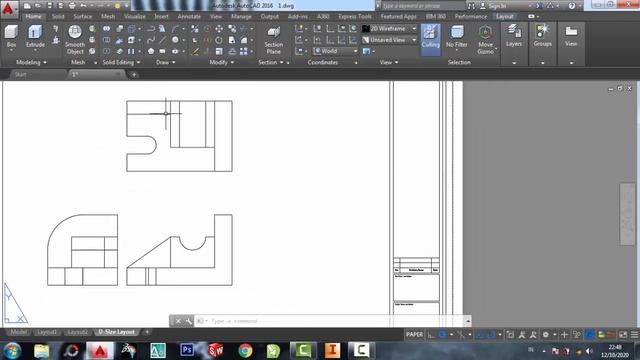The height and width of the screenshot is (360, 640).
Task: Switch to the Layout1 tab
Action: [47, 332]
